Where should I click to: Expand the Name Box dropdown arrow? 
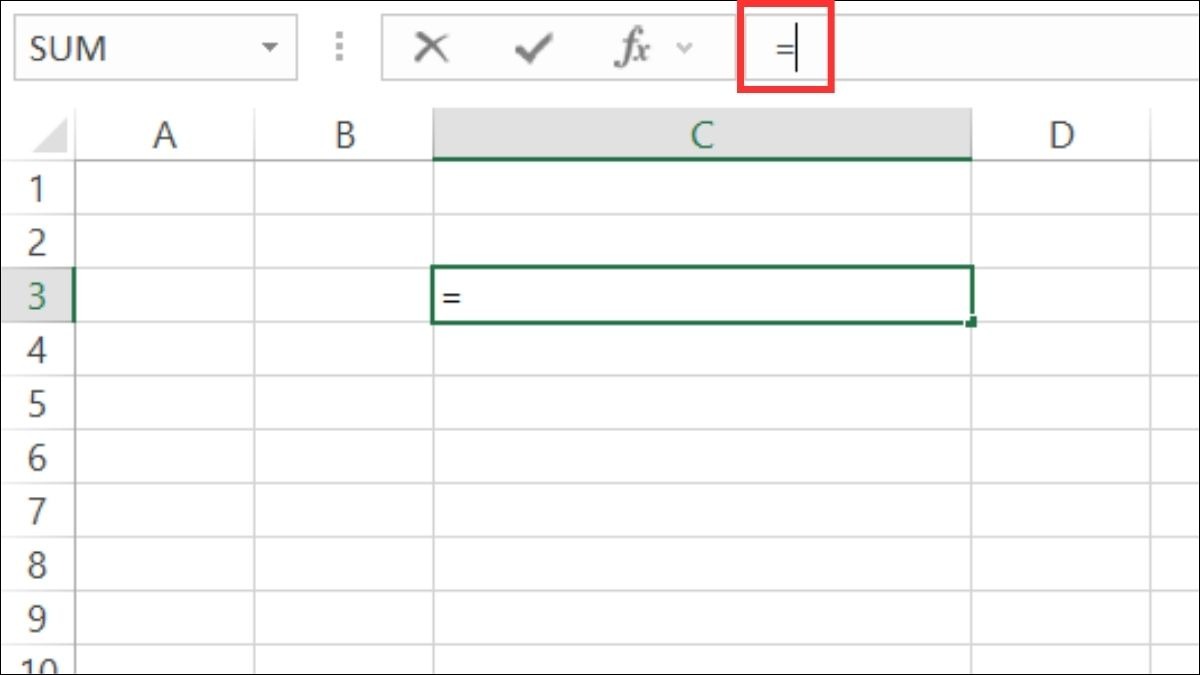(x=268, y=47)
